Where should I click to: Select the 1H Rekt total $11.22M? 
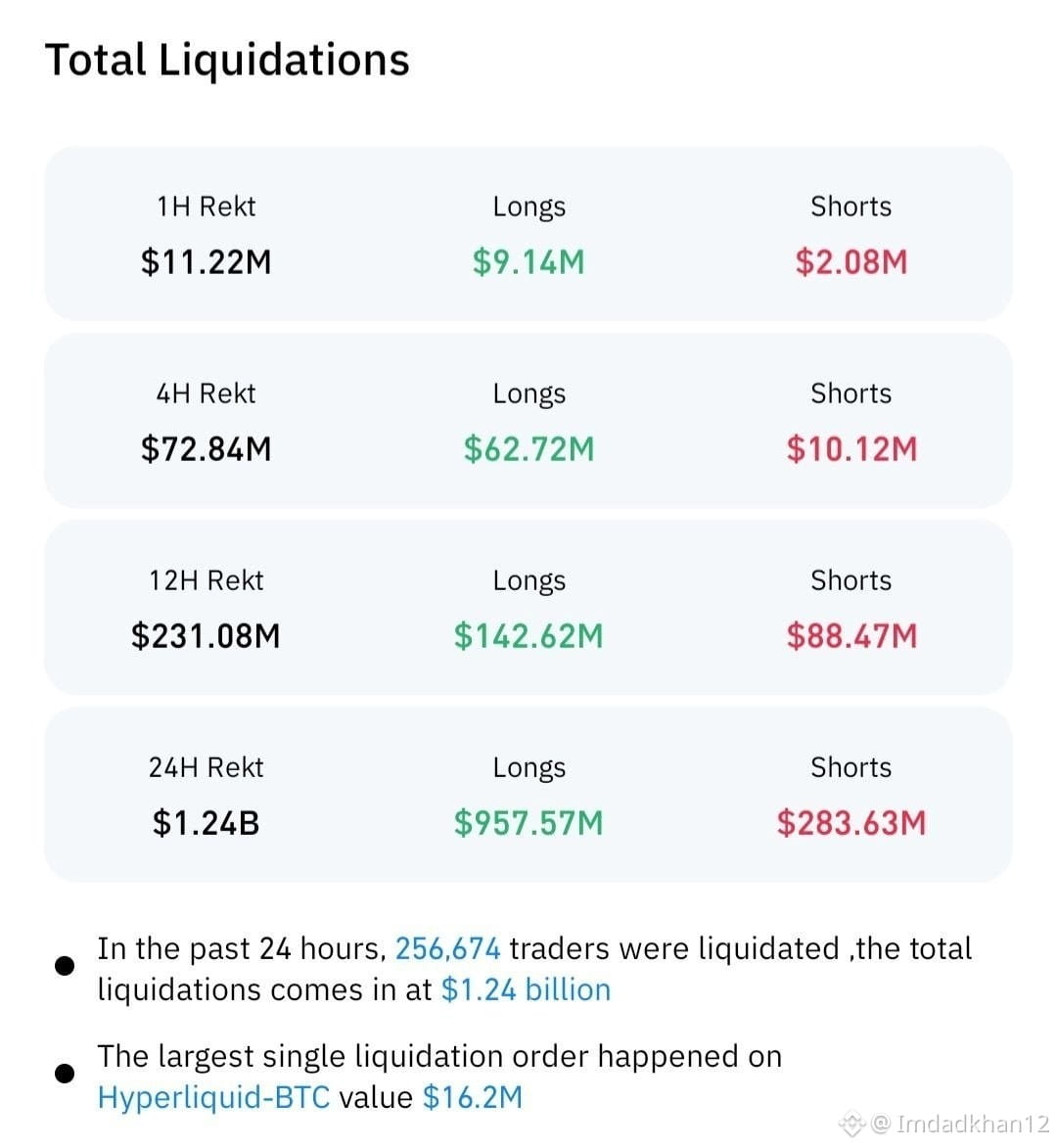[207, 262]
